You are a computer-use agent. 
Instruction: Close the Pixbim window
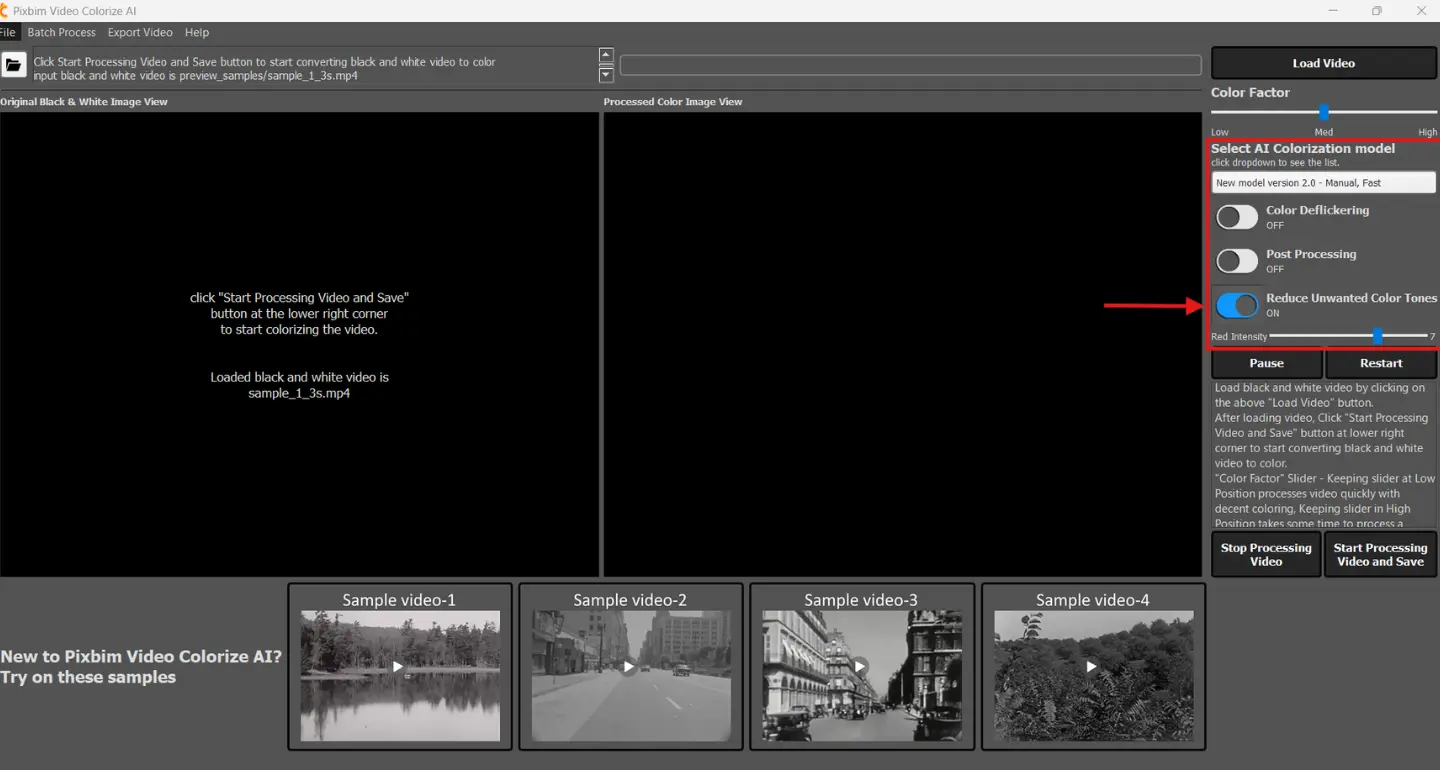[x=1422, y=11]
